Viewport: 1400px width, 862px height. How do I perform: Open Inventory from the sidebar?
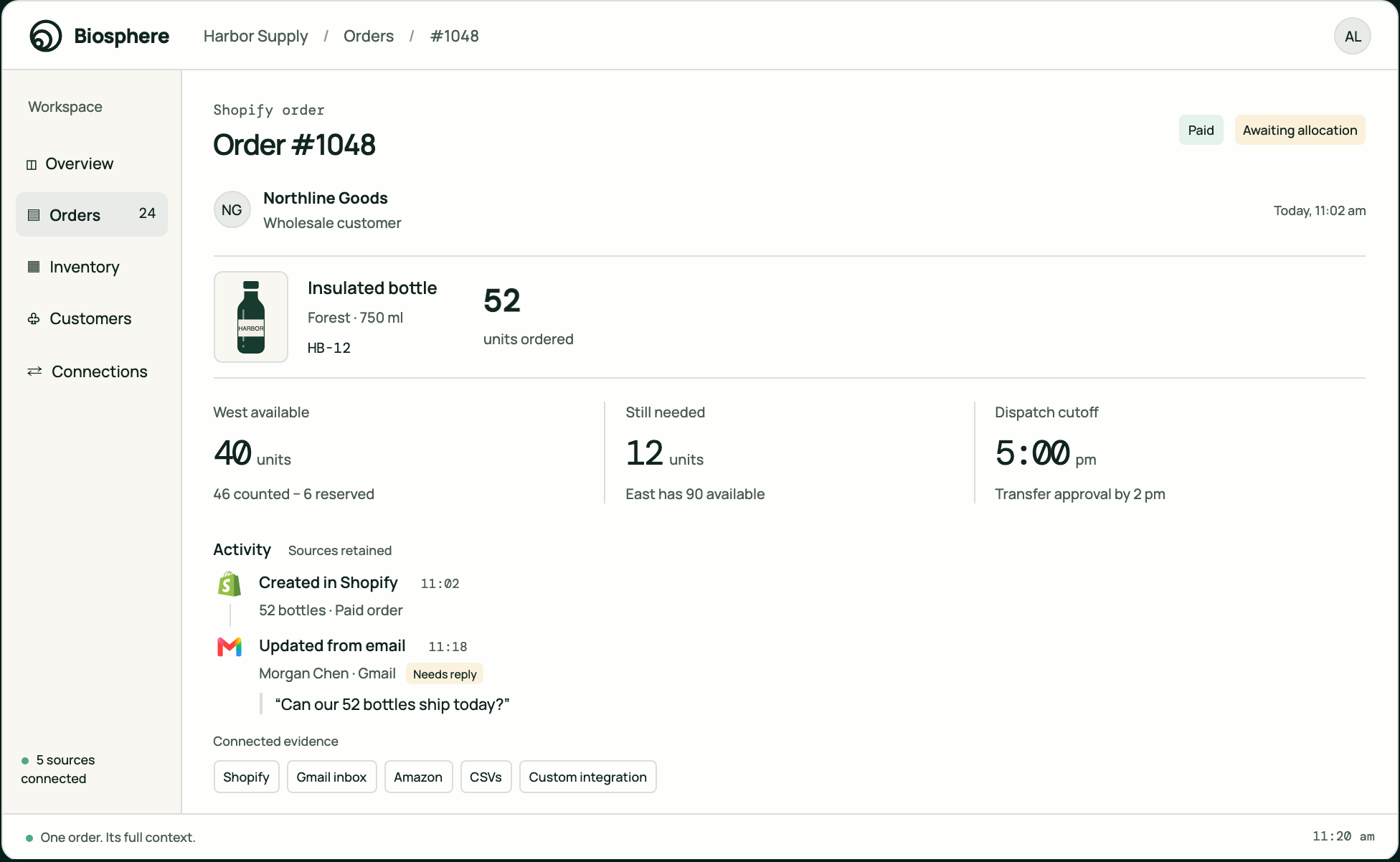tap(92, 267)
